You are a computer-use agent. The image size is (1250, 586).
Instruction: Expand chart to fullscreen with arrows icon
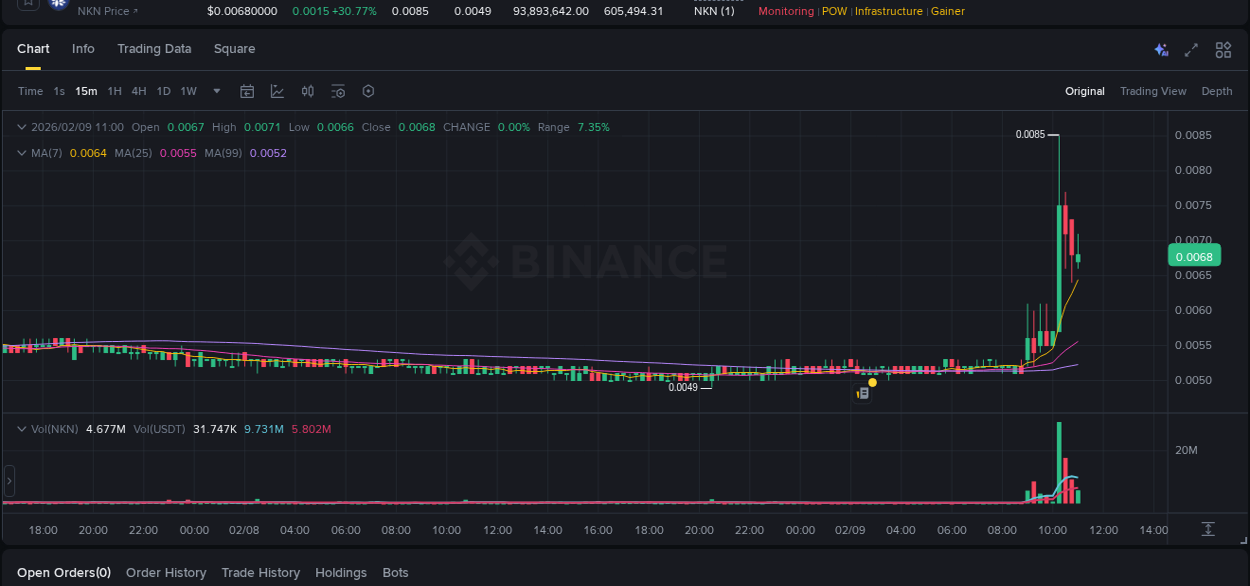pyautogui.click(x=1190, y=49)
